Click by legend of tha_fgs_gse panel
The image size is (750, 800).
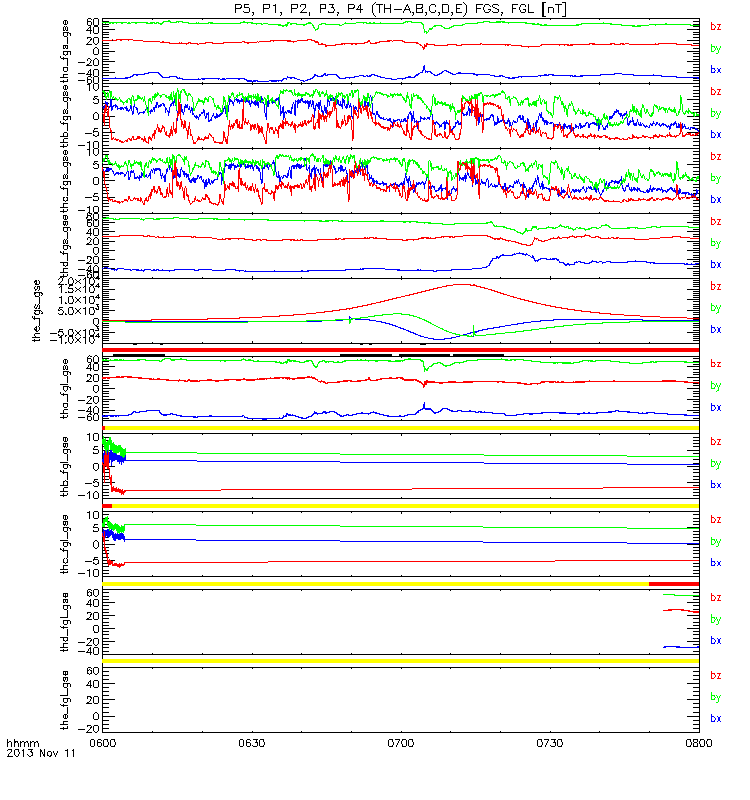715,48
